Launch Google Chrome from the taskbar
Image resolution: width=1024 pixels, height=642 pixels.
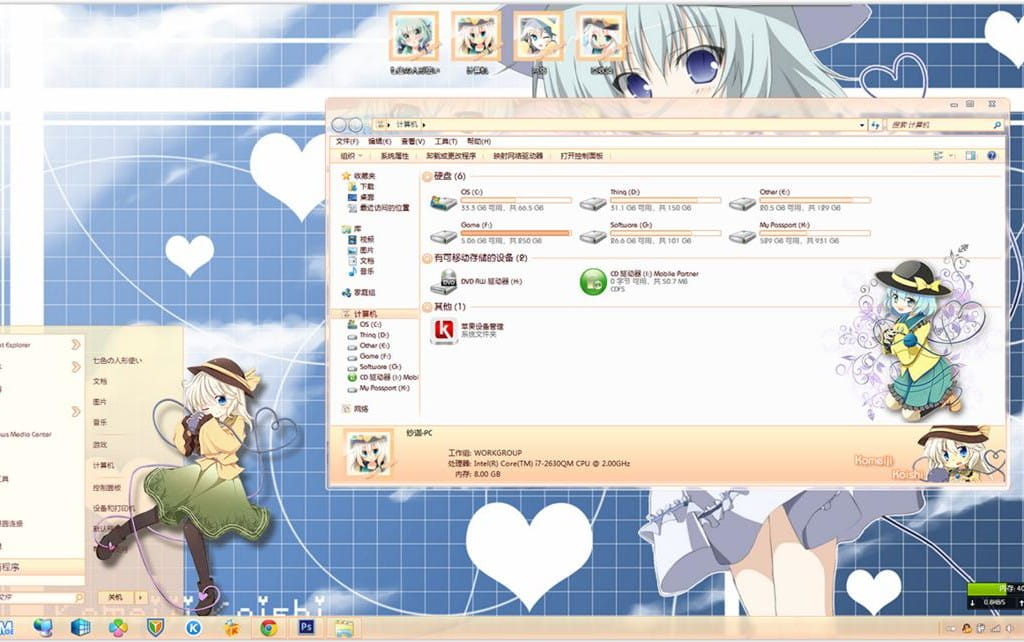click(x=267, y=628)
